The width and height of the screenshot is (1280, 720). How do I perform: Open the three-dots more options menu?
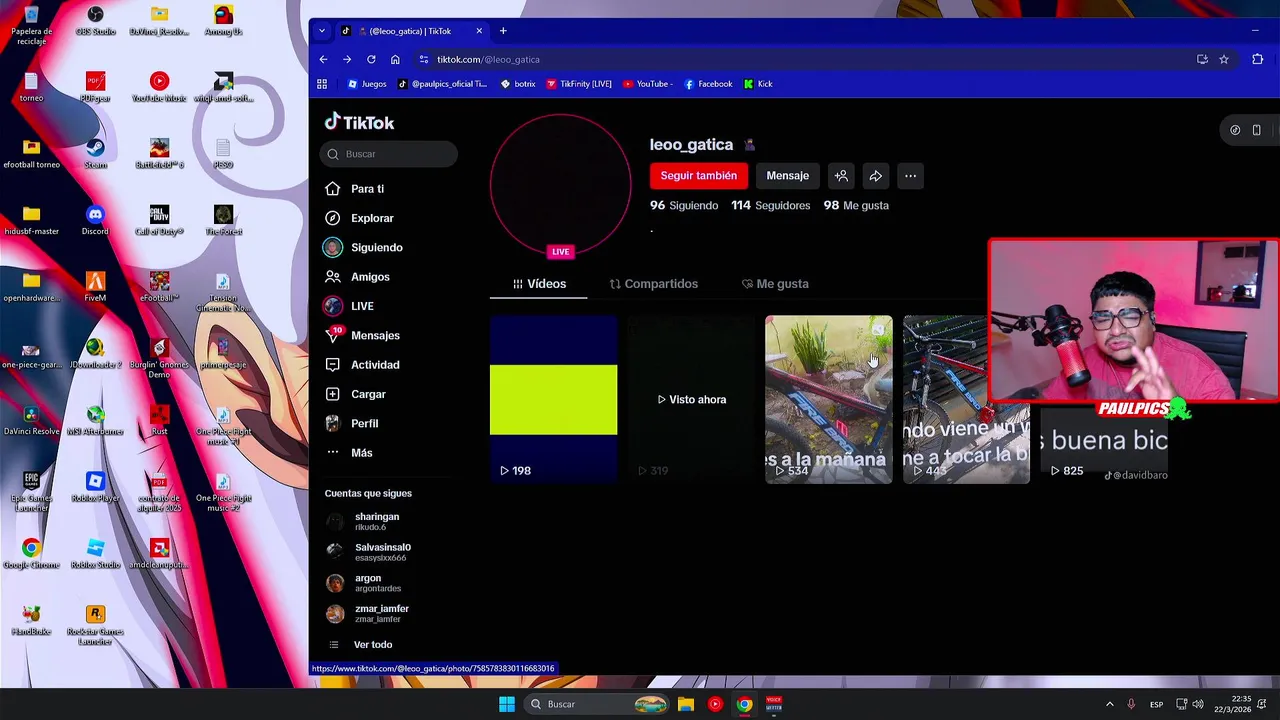pyautogui.click(x=910, y=176)
